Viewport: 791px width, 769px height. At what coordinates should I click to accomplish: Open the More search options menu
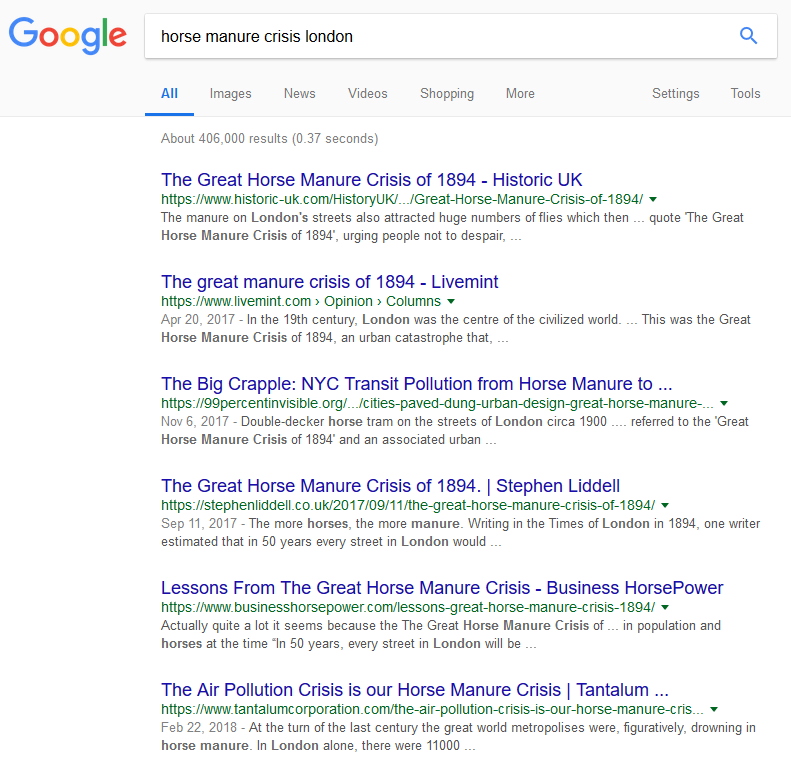point(519,93)
